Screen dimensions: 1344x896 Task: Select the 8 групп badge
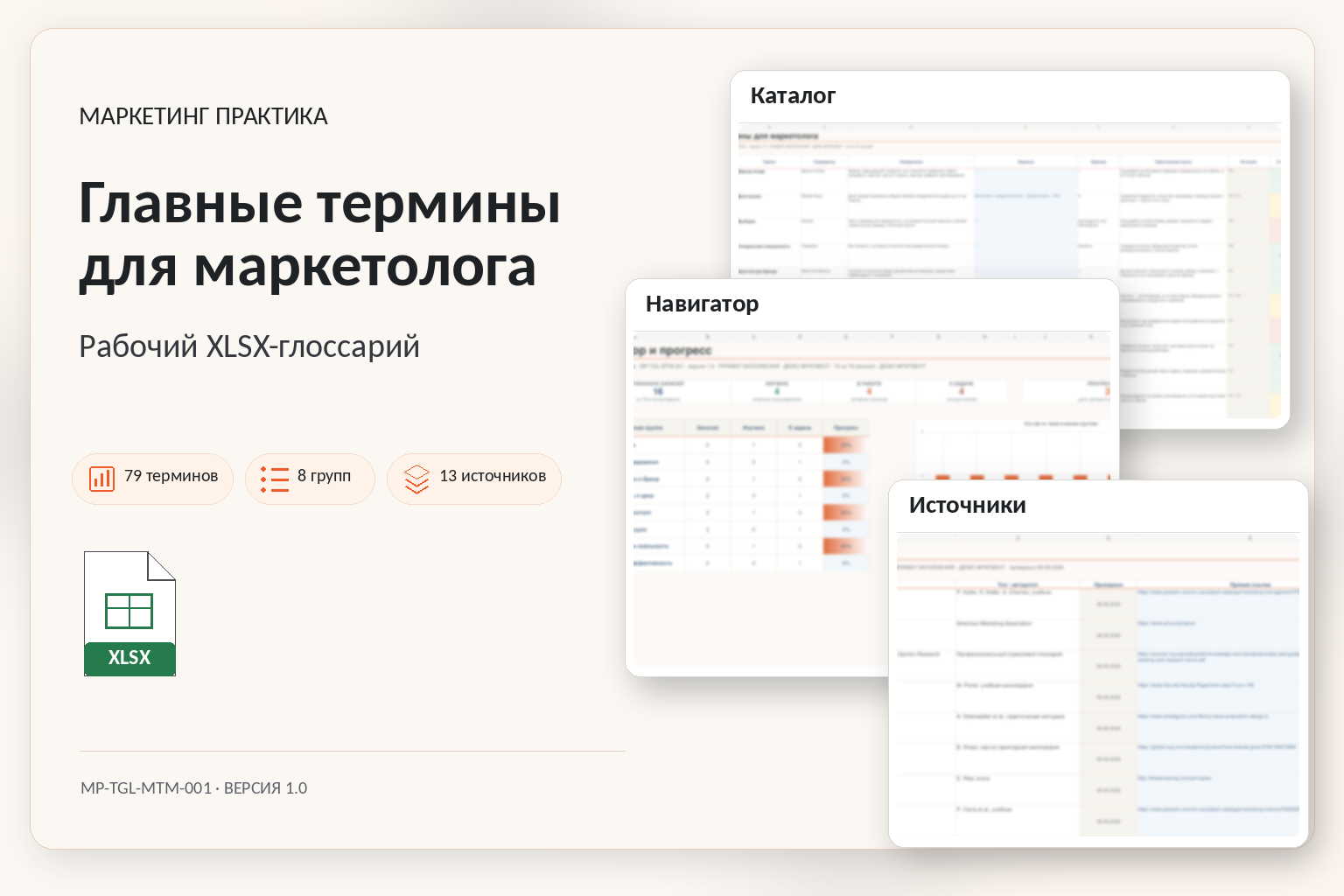coord(310,479)
